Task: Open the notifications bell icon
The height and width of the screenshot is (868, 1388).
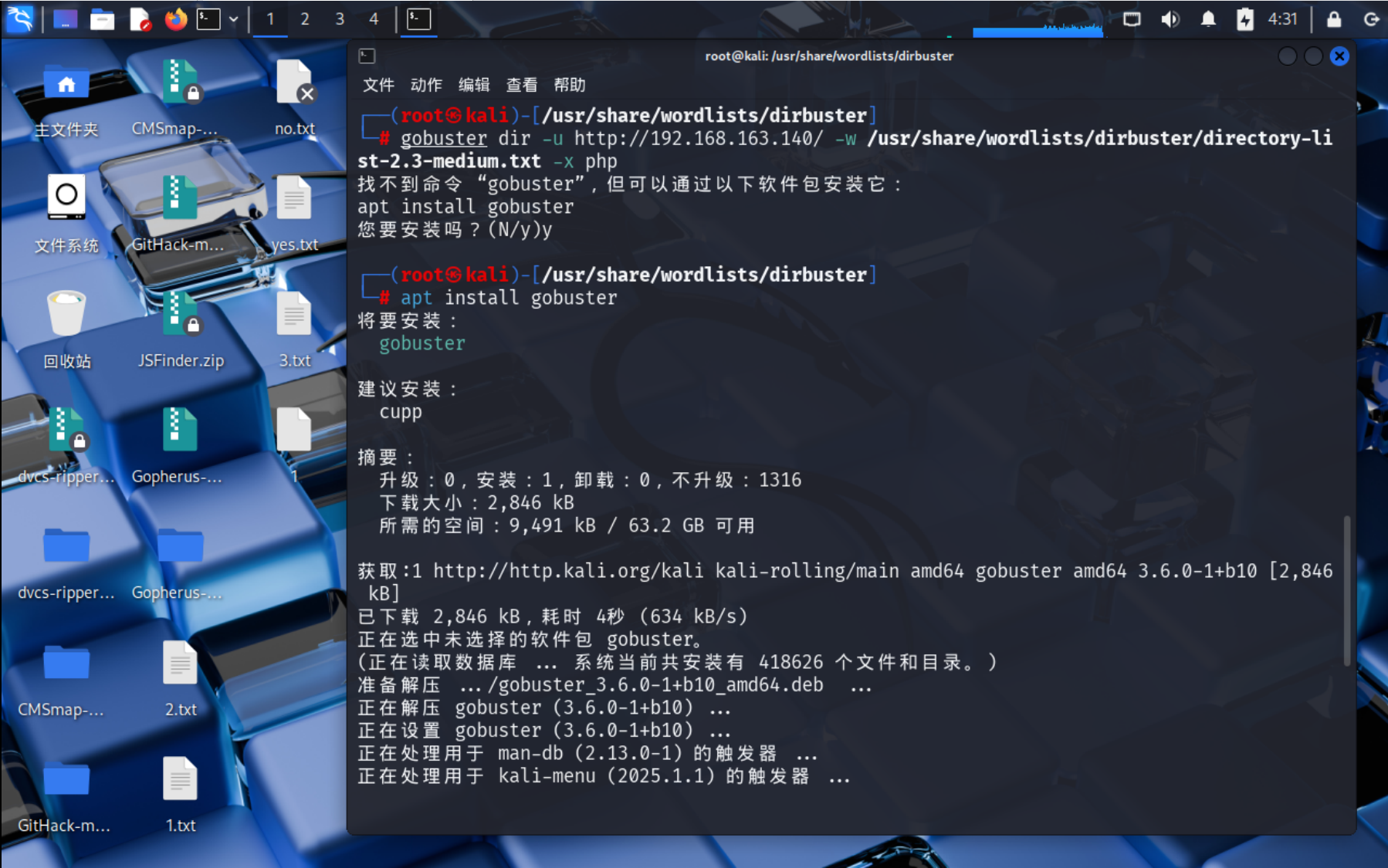Action: [1208, 19]
